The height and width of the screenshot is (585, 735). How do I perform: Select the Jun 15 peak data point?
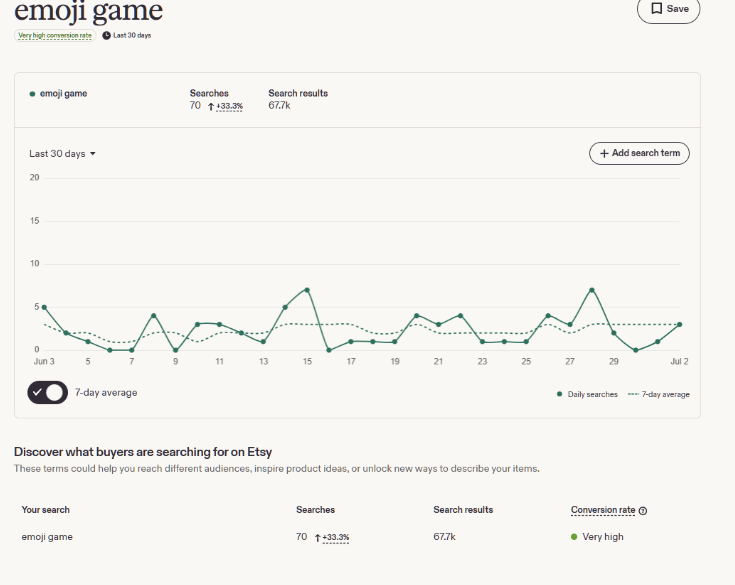tap(307, 290)
